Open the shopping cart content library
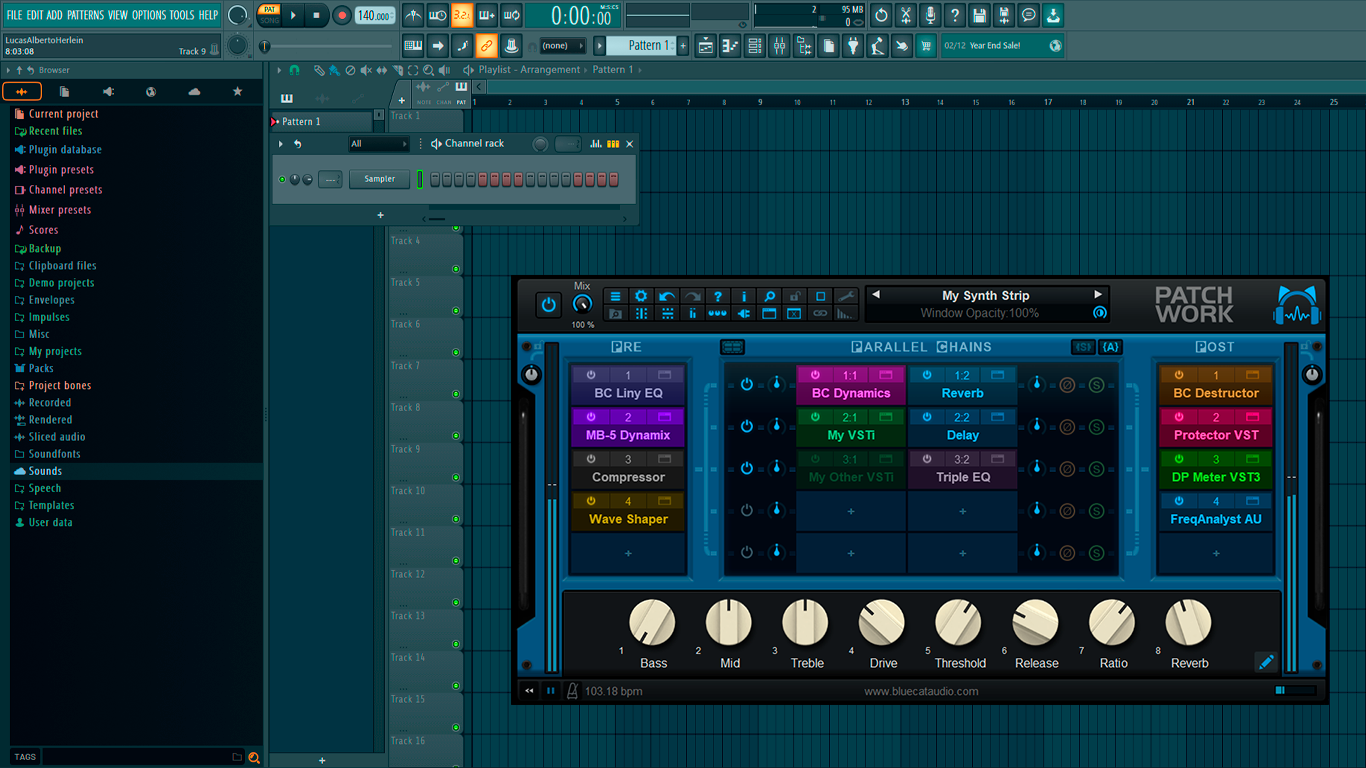The width and height of the screenshot is (1366, 768). coord(926,46)
